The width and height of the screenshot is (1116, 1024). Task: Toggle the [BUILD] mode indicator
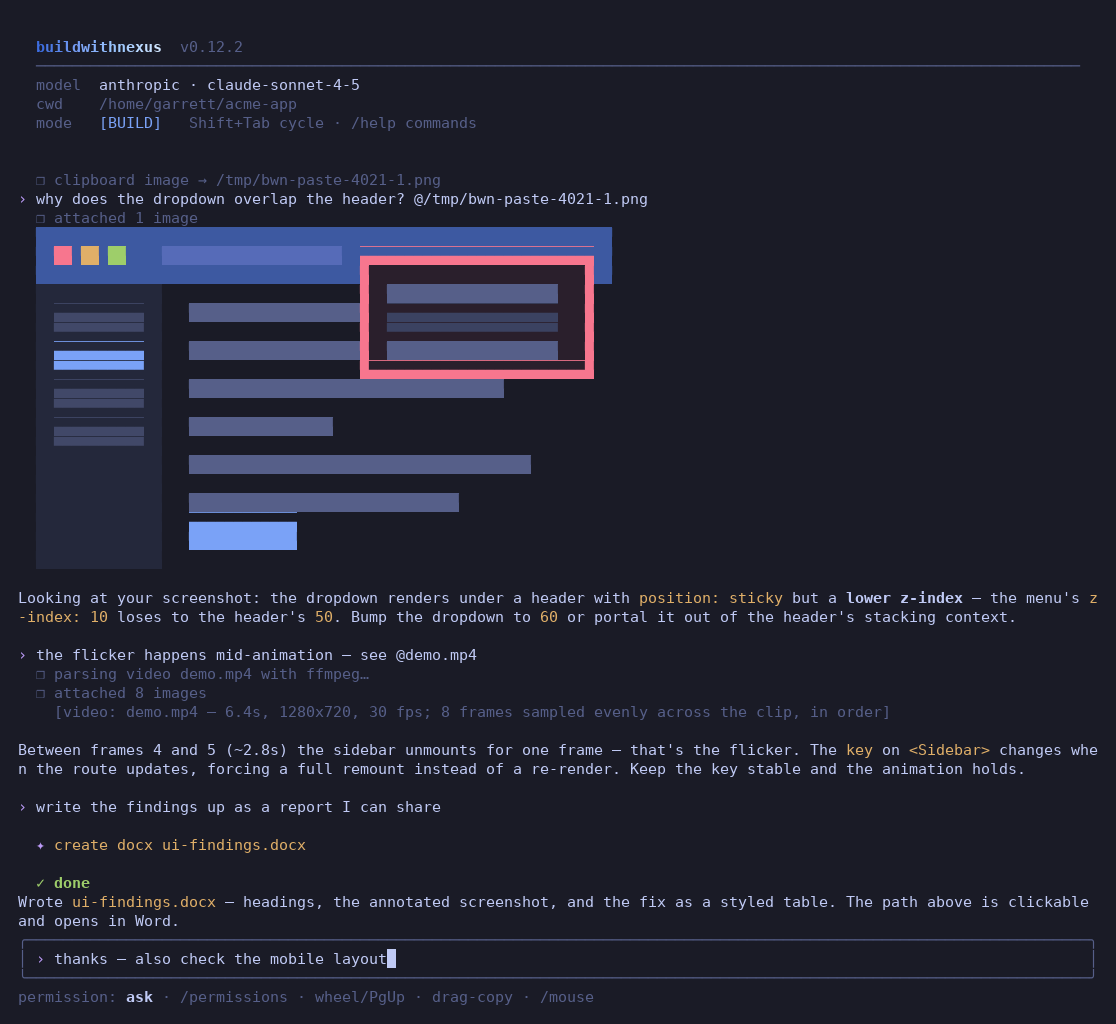130,123
